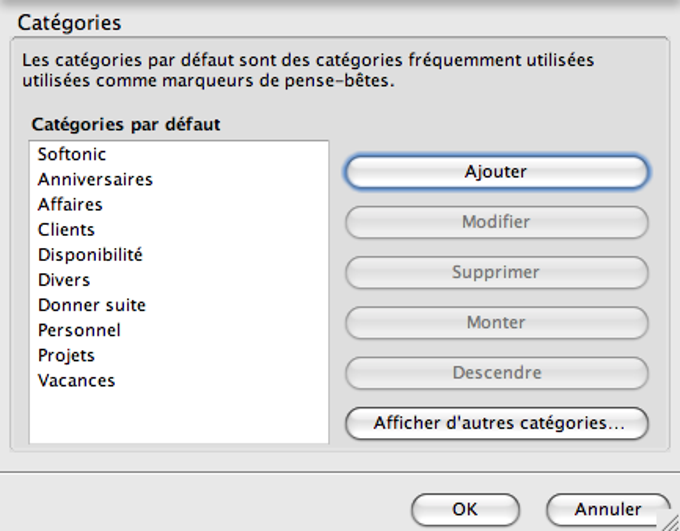Click the Ajouter button
This screenshot has width=680, height=531.
(496, 172)
